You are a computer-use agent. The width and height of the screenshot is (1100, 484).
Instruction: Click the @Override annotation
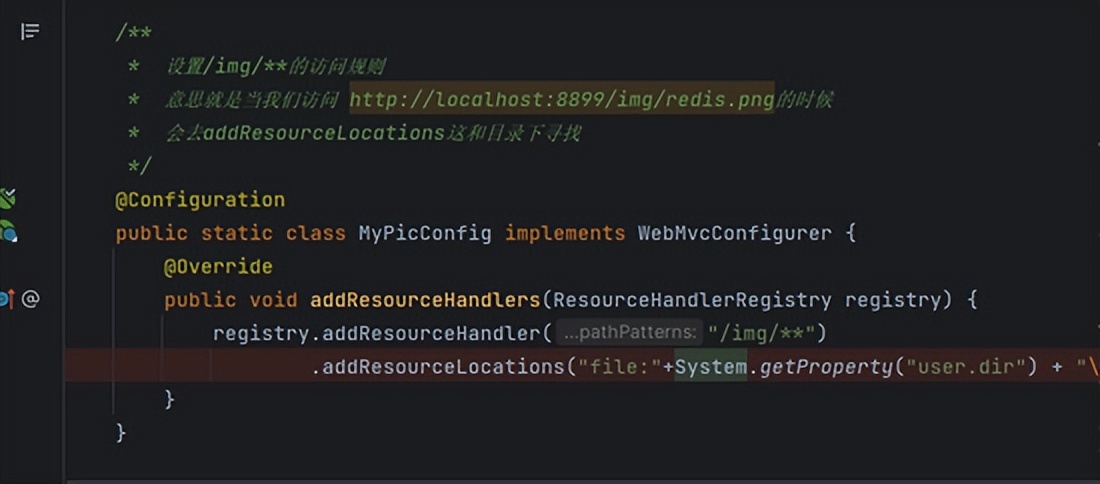pyautogui.click(x=218, y=267)
